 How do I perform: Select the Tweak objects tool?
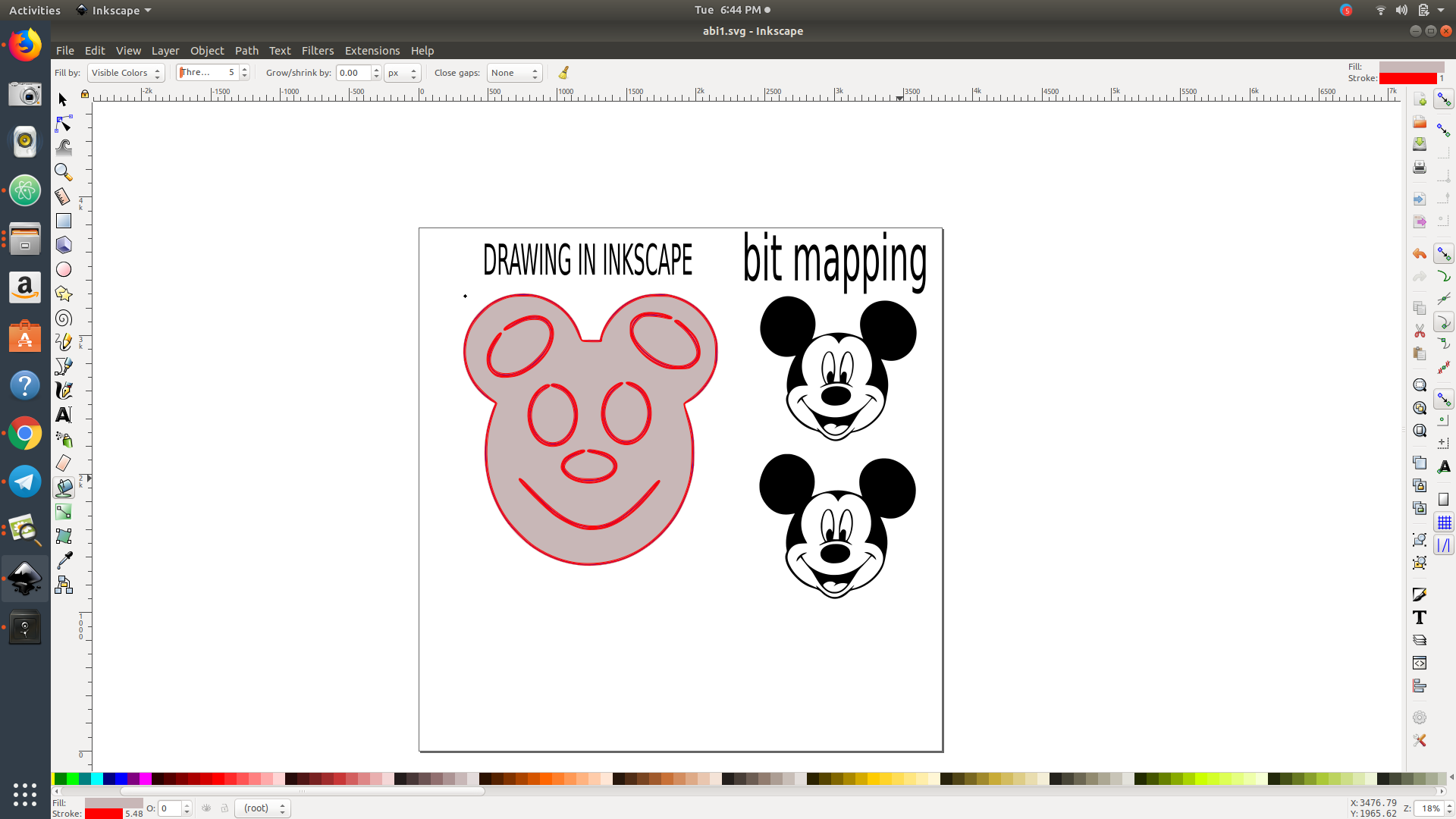click(x=63, y=148)
